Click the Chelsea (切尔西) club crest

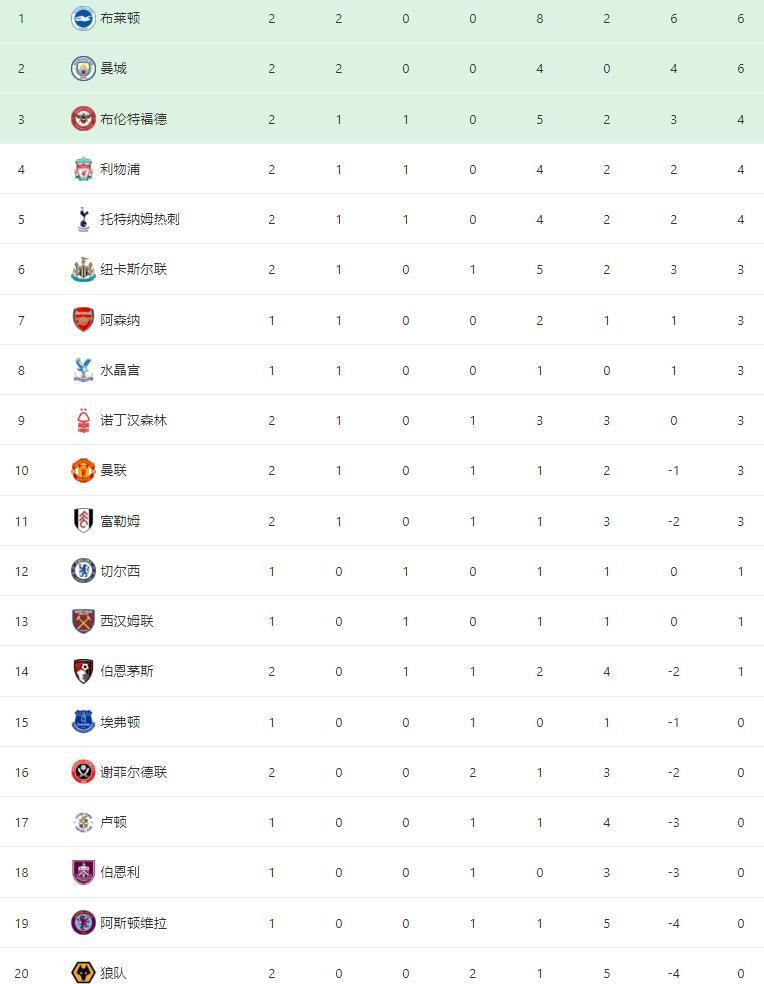tap(83, 571)
